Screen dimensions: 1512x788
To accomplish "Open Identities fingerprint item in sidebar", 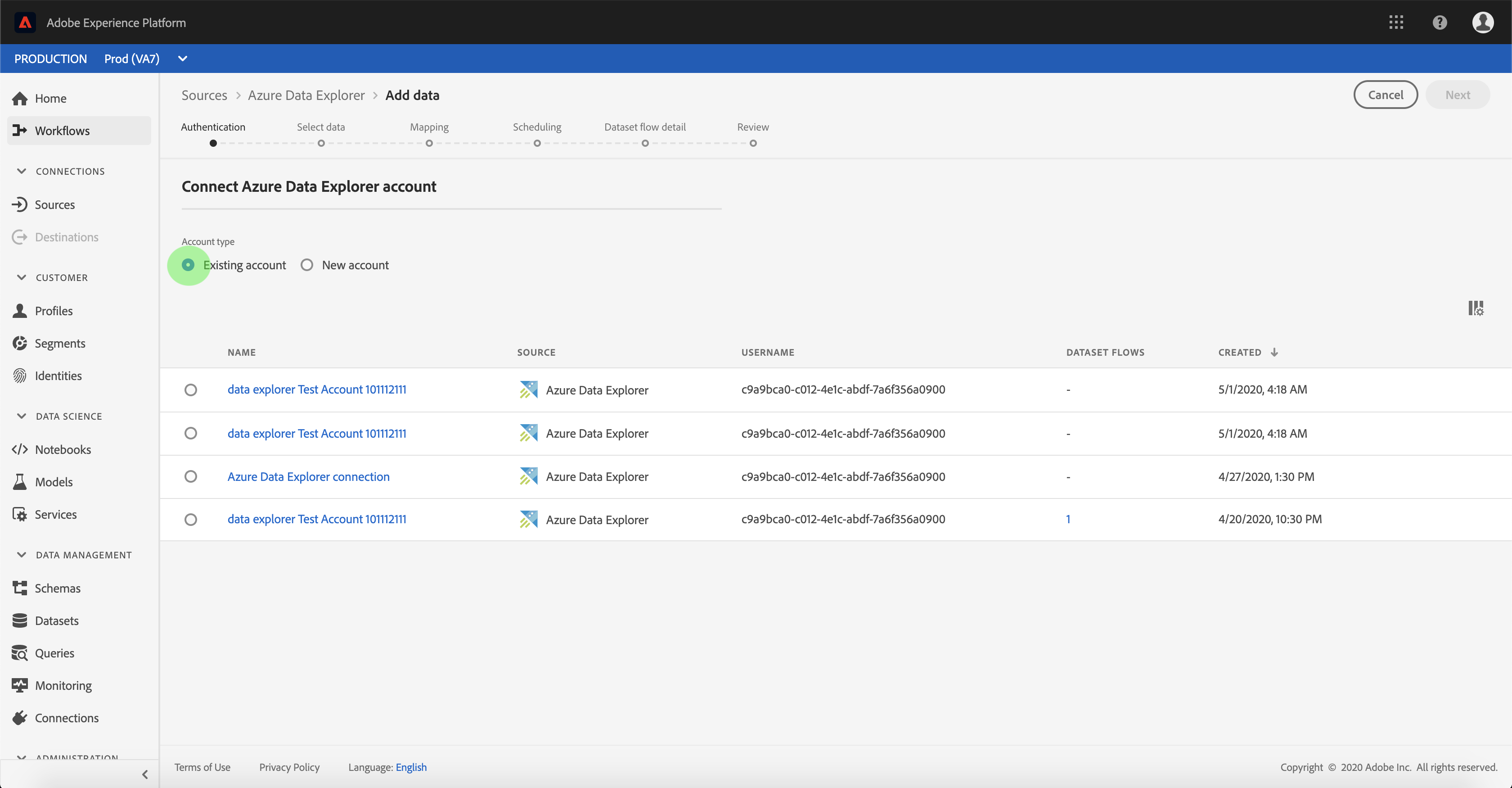I will (58, 376).
